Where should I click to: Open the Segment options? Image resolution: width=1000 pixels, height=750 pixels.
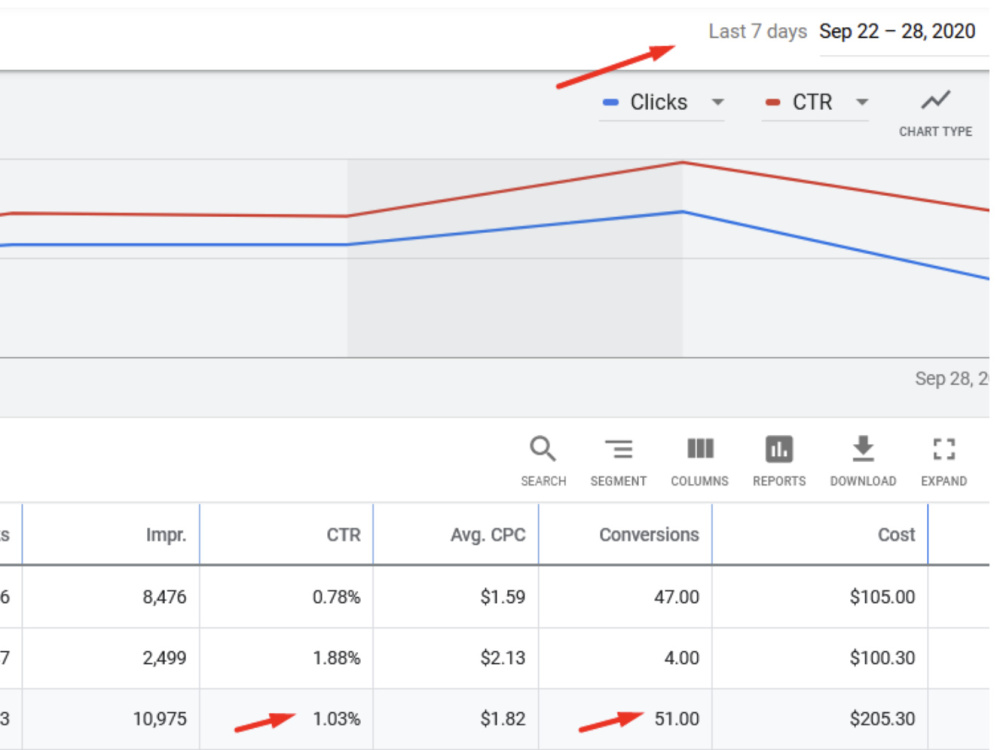618,461
